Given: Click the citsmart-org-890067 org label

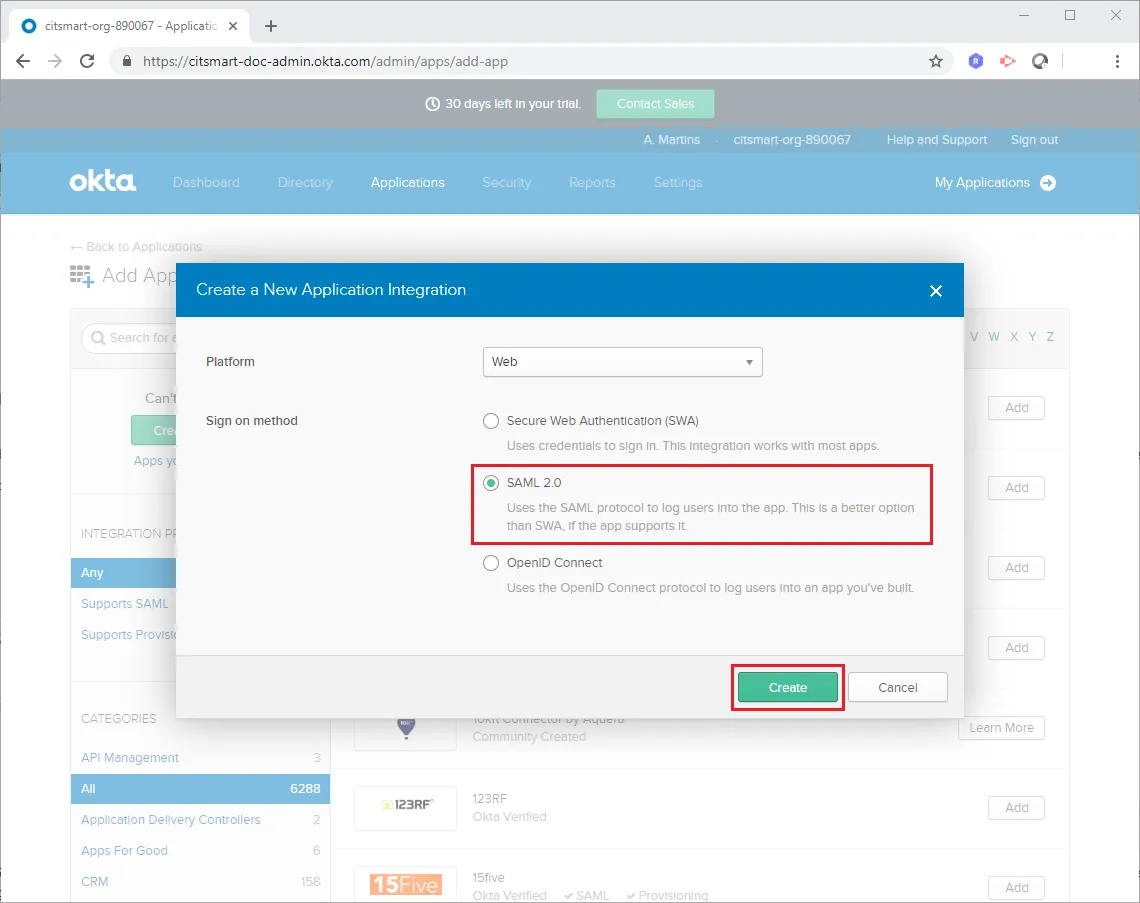Looking at the screenshot, I should [792, 140].
